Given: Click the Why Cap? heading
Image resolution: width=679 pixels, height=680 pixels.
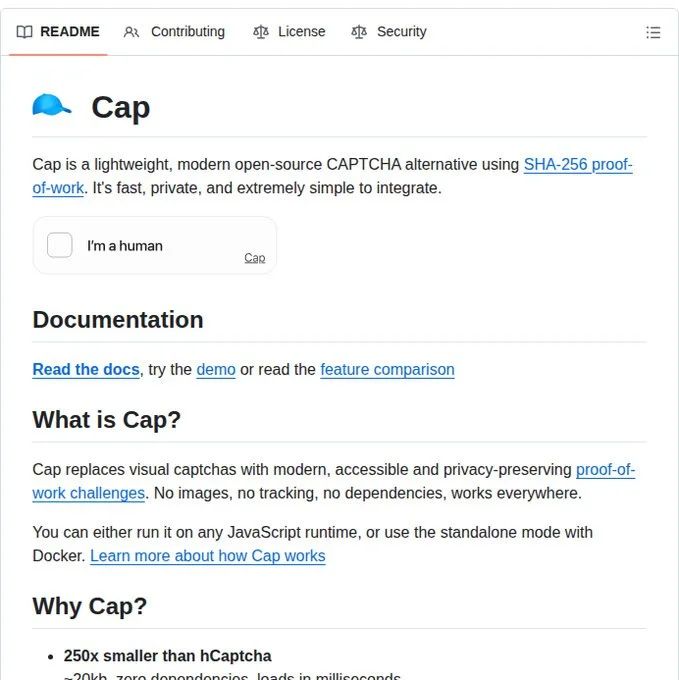Looking at the screenshot, I should pyautogui.click(x=90, y=606).
